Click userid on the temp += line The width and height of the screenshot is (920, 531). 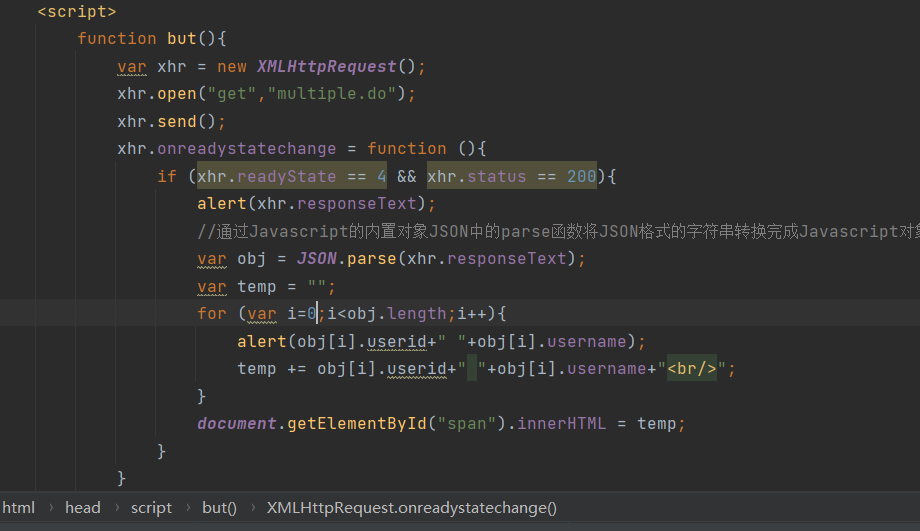[x=417, y=368]
